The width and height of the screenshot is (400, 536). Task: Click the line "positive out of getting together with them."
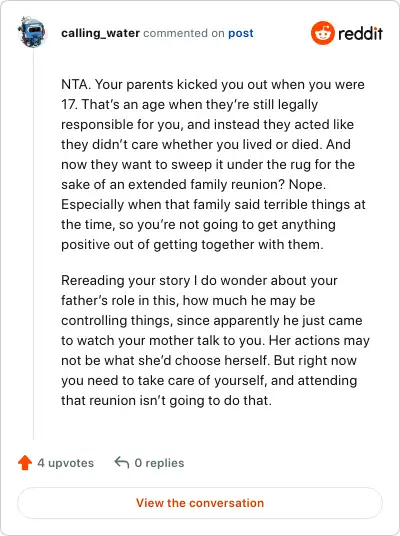click(x=192, y=245)
